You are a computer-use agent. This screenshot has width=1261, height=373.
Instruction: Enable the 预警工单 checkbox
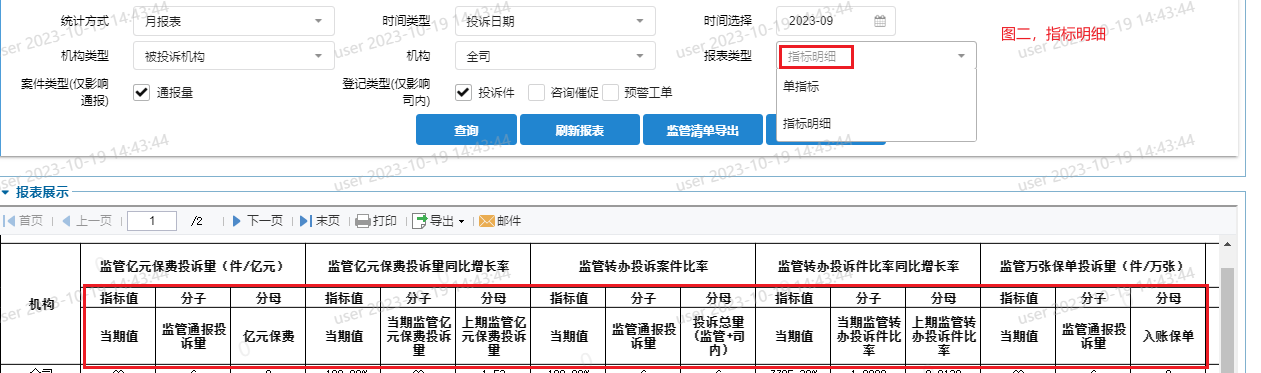(x=610, y=93)
